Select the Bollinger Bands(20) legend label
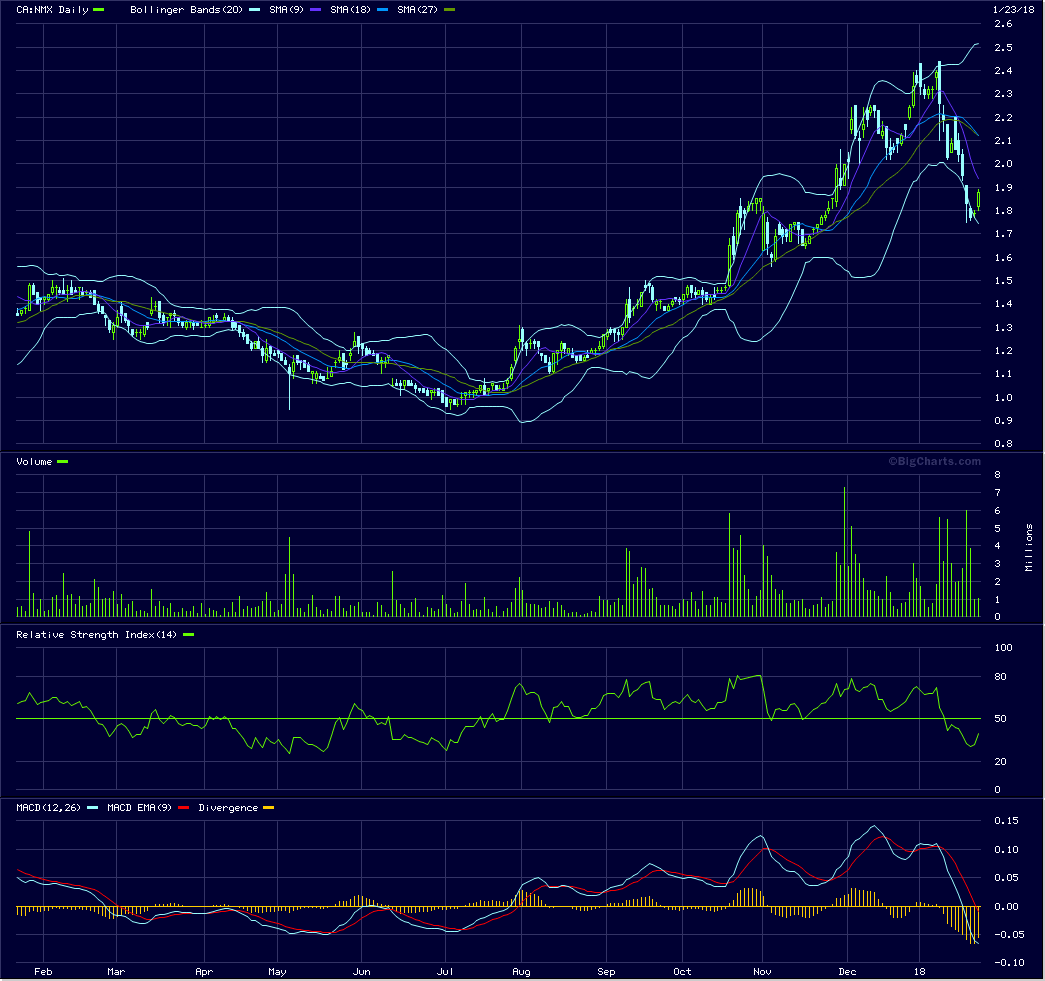 point(182,9)
